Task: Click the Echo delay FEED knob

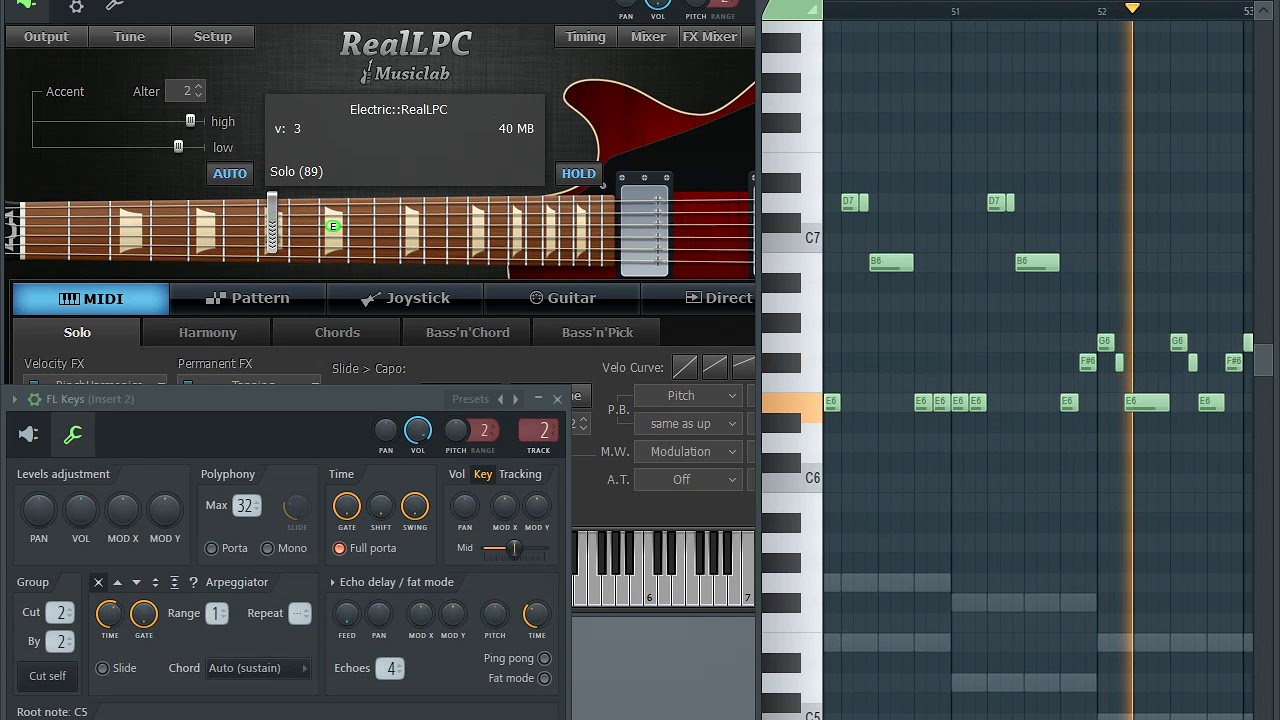Action: [x=347, y=614]
